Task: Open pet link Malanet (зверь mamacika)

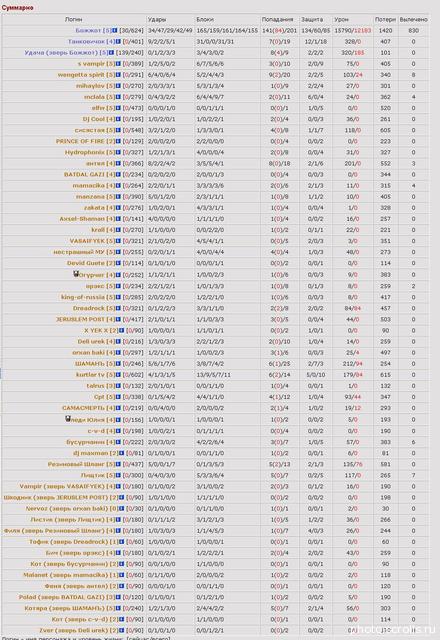Action: pos(71,575)
